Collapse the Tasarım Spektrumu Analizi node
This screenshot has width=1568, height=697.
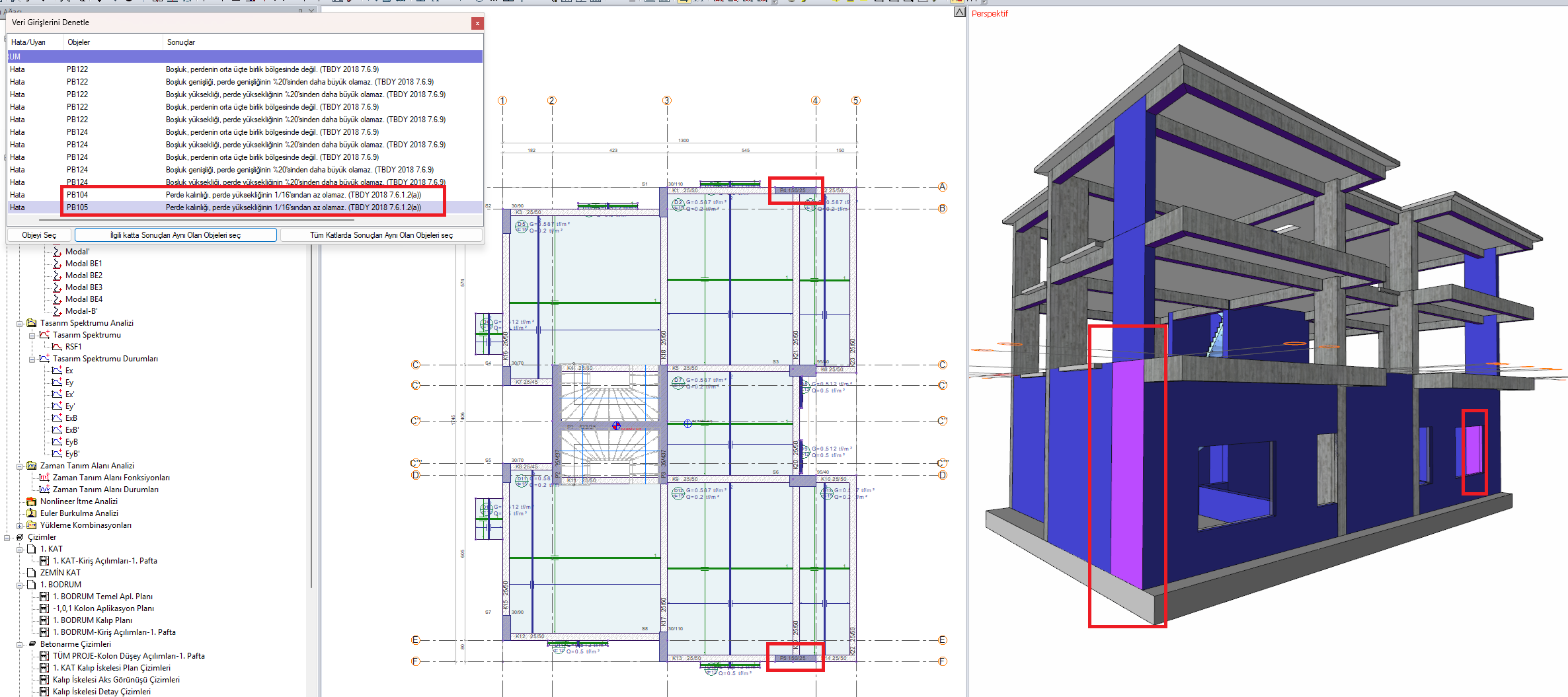pos(20,323)
